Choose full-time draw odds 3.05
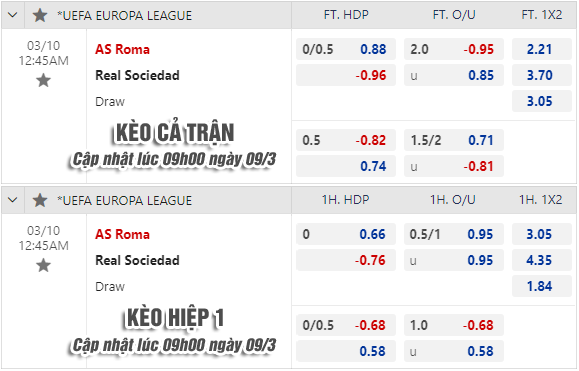579x371 pixels. (x=542, y=101)
